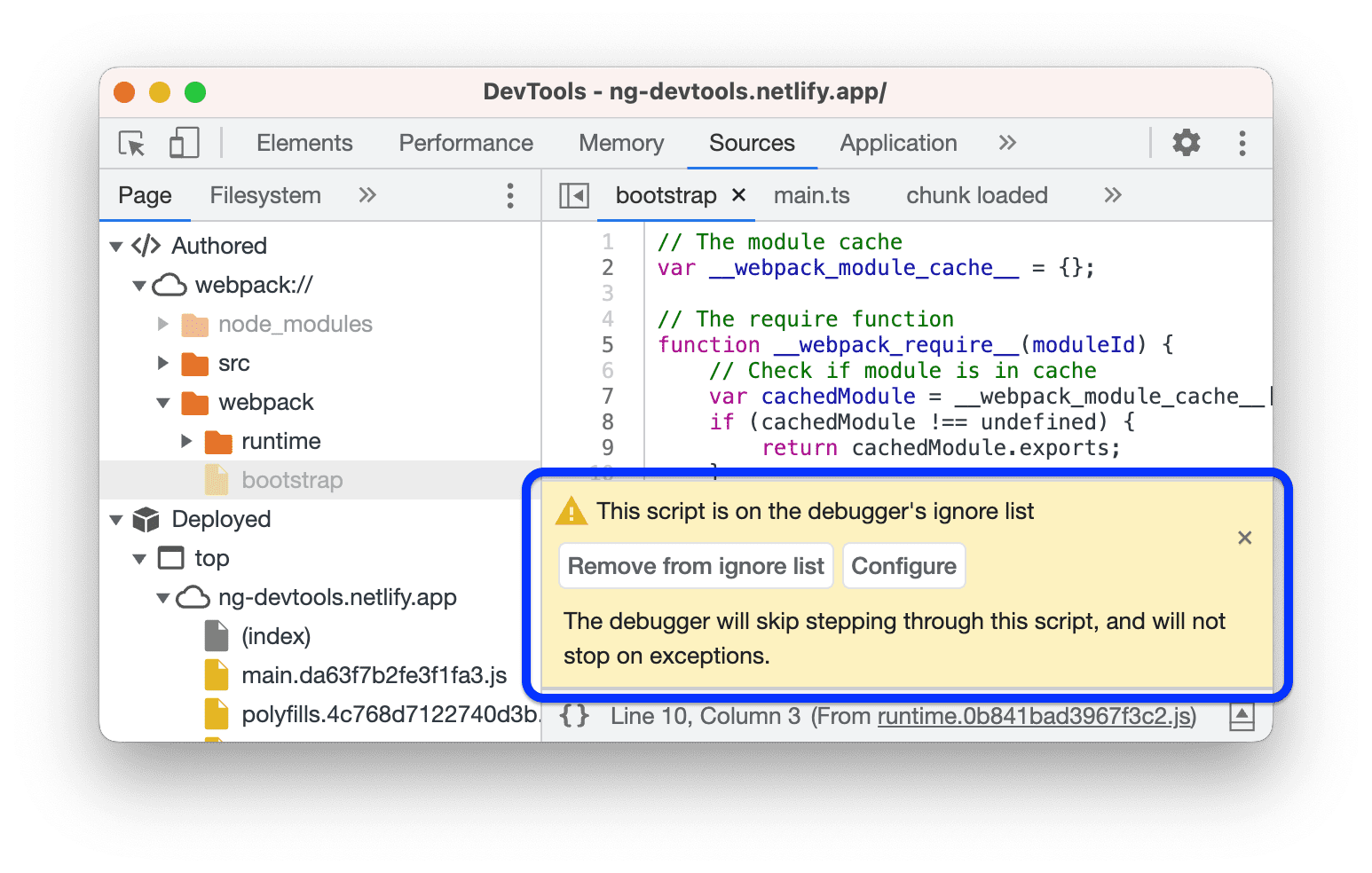Collapse the Deployed section
The image size is (1372, 873).
(116, 519)
